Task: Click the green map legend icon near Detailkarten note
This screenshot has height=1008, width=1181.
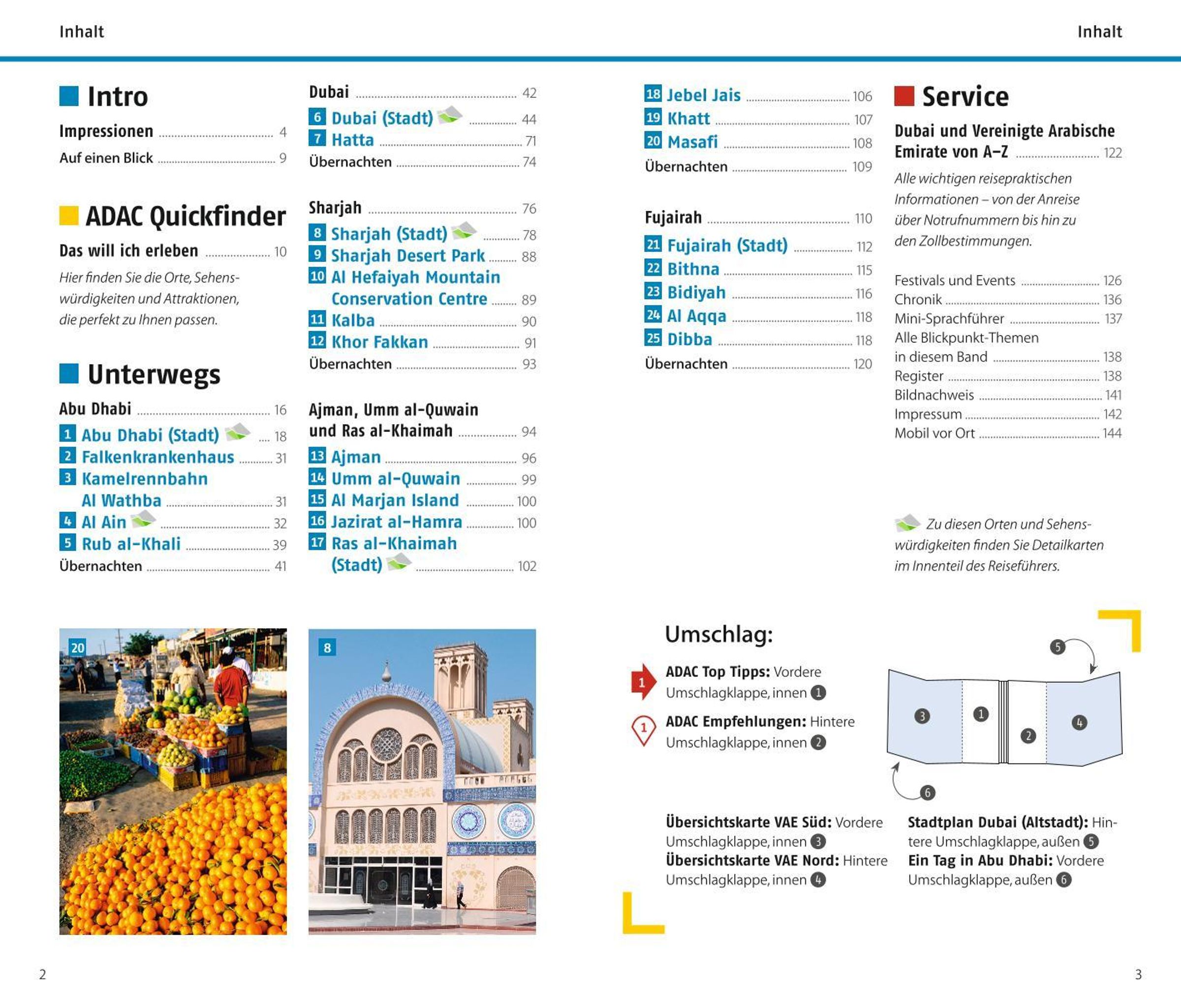Action: (x=907, y=523)
